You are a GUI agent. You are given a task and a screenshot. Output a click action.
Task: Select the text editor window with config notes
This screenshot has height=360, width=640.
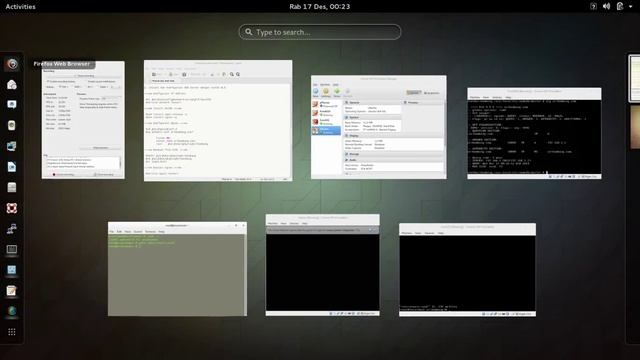(x=218, y=120)
